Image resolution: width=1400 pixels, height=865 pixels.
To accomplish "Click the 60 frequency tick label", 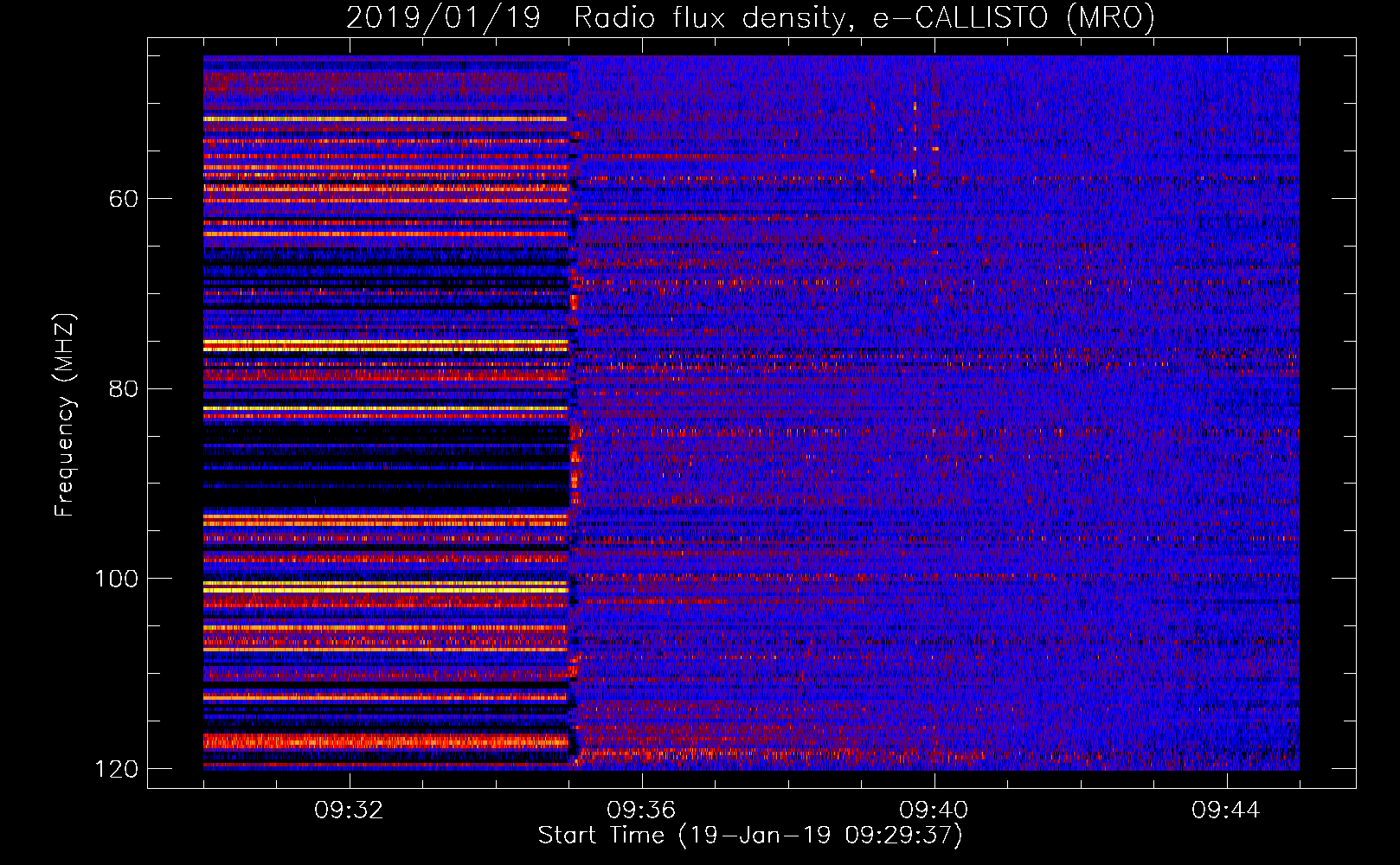I will coord(124,199).
